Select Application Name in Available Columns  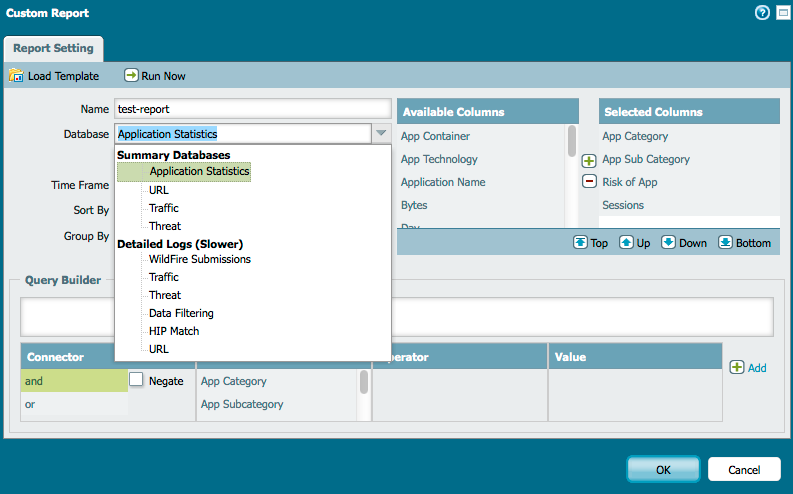[x=443, y=182]
